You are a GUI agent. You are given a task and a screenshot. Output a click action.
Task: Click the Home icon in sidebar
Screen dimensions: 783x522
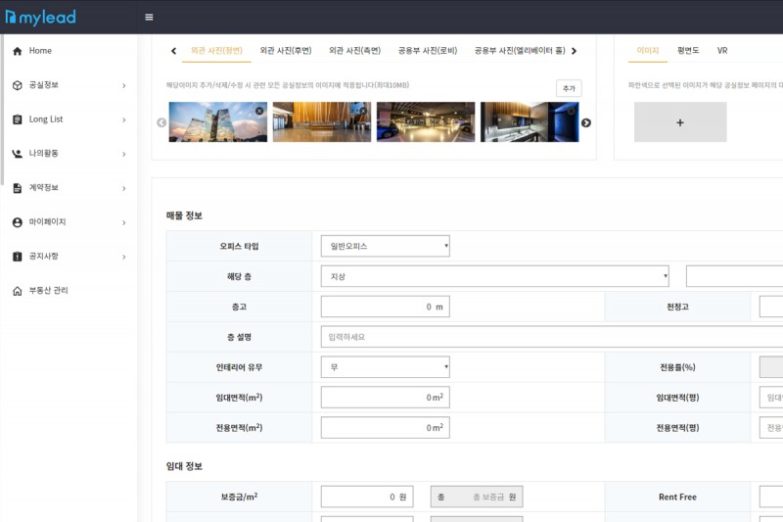tap(17, 51)
